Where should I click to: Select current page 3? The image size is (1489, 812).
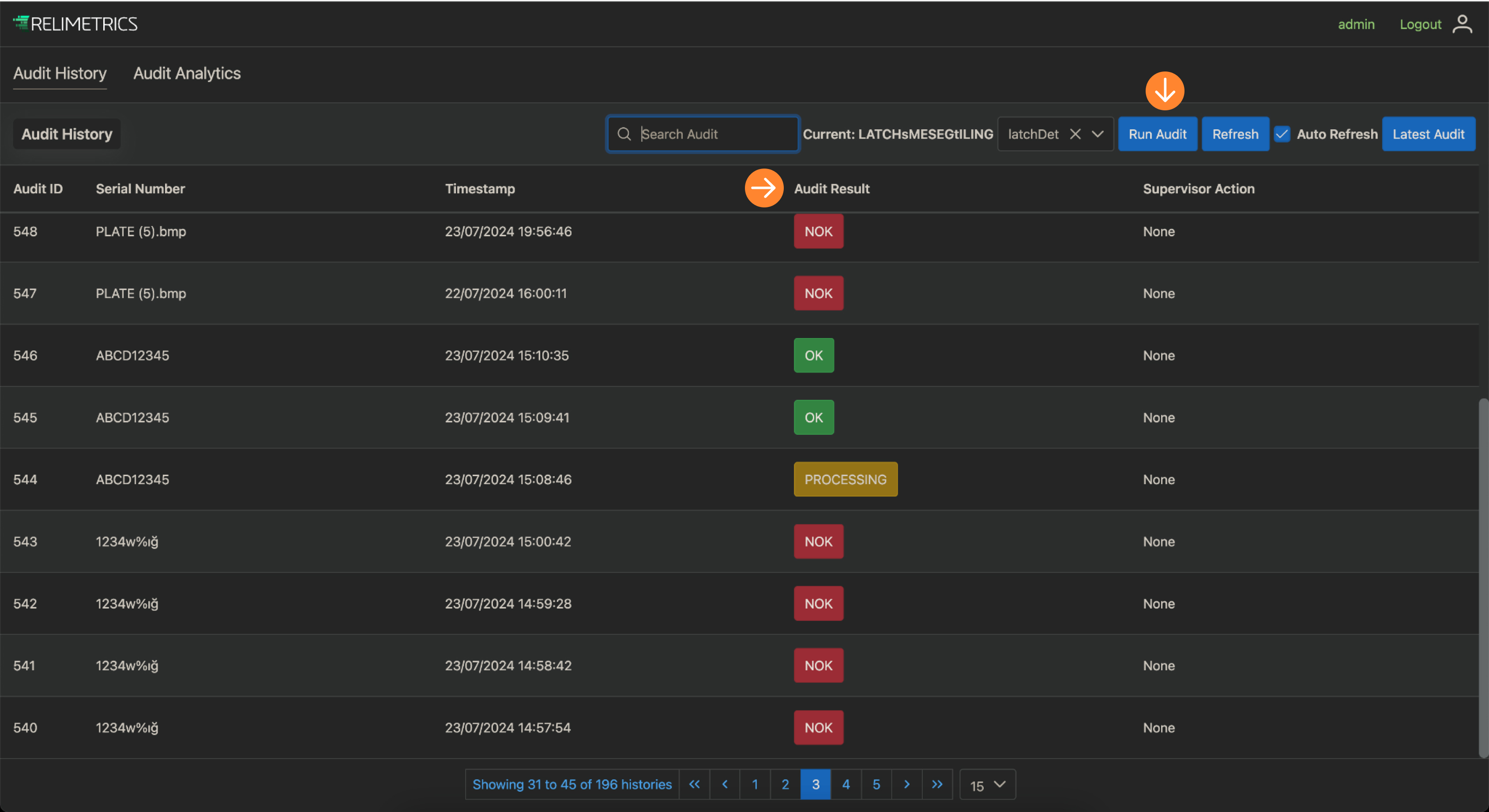point(816,784)
